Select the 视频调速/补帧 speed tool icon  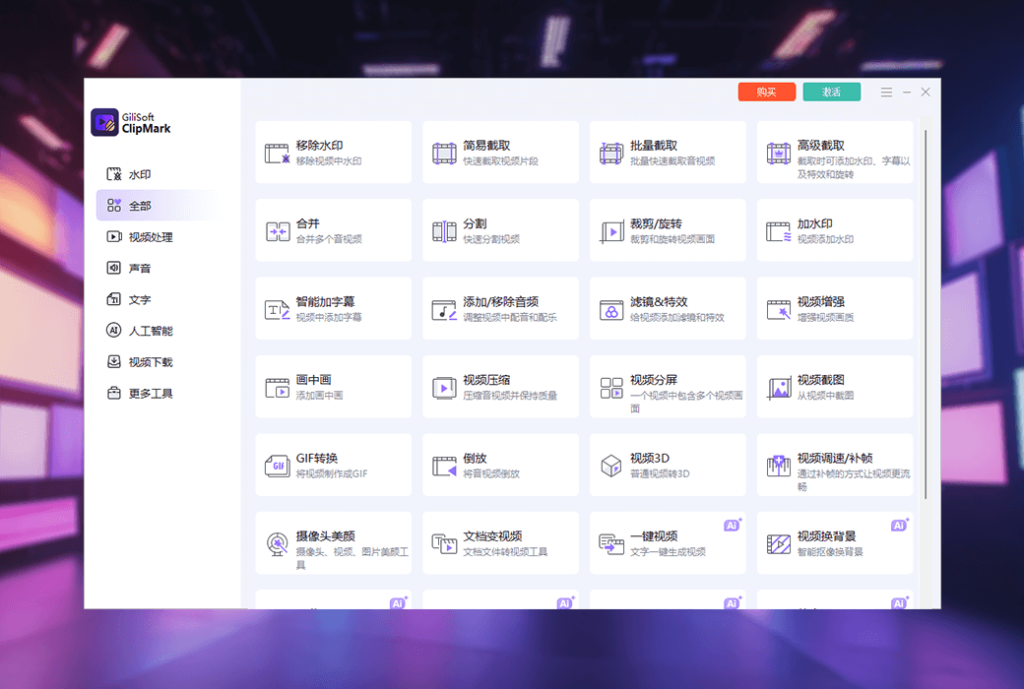[778, 466]
